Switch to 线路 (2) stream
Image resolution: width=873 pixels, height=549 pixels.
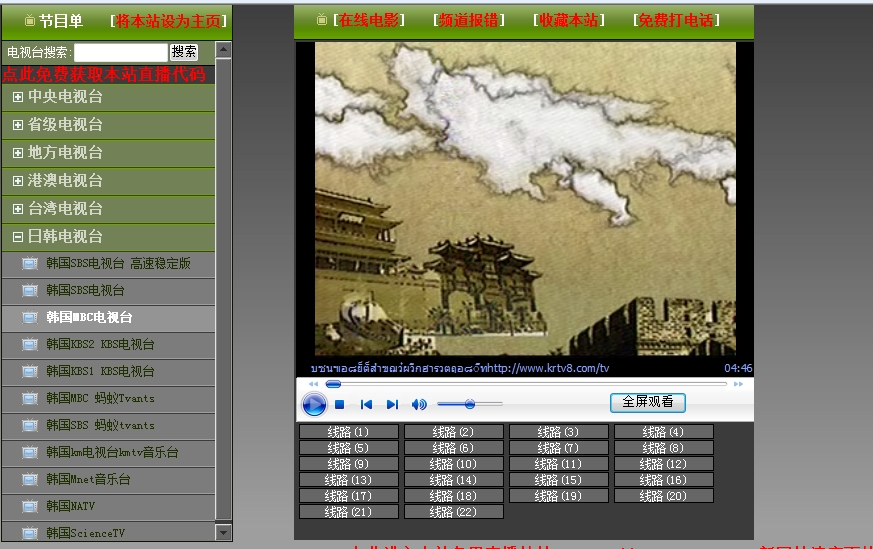(454, 432)
